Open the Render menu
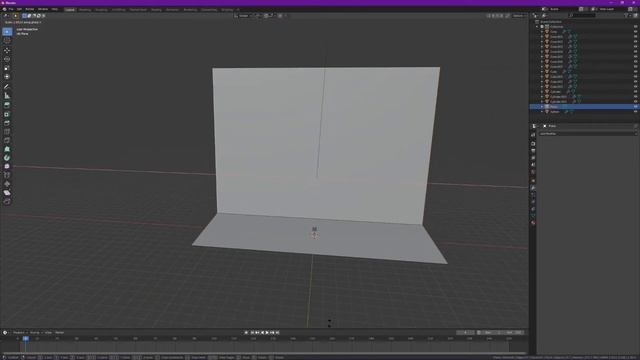Screen dimensions: 640x360 [x=30, y=9]
